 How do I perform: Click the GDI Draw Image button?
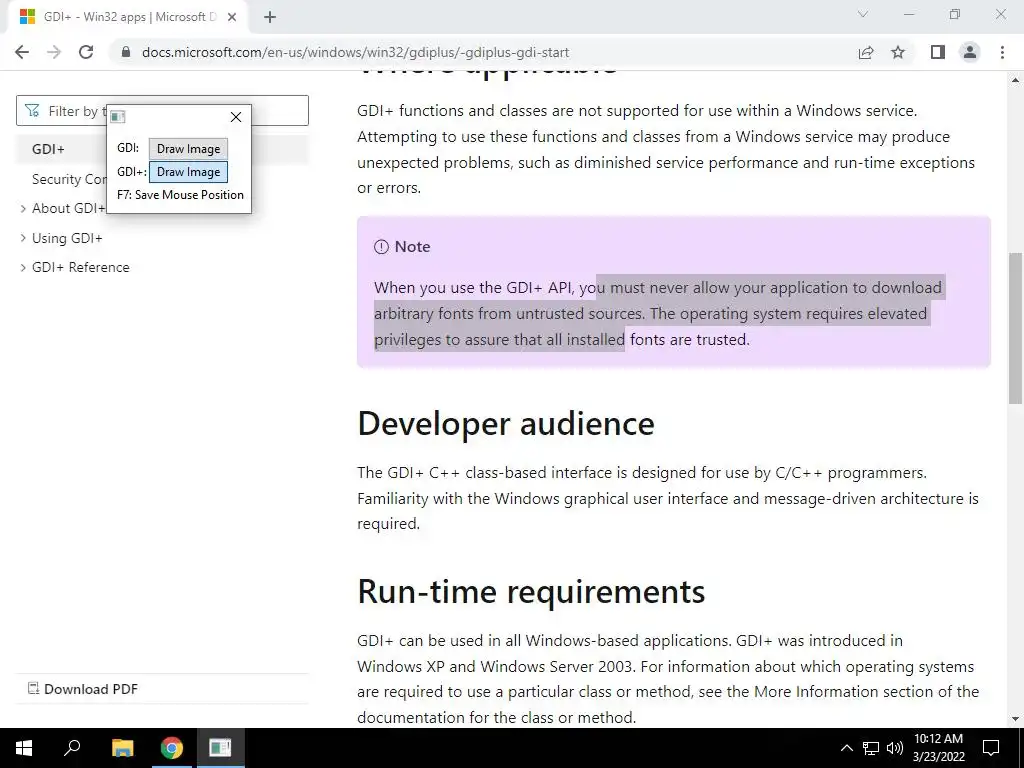(x=188, y=148)
